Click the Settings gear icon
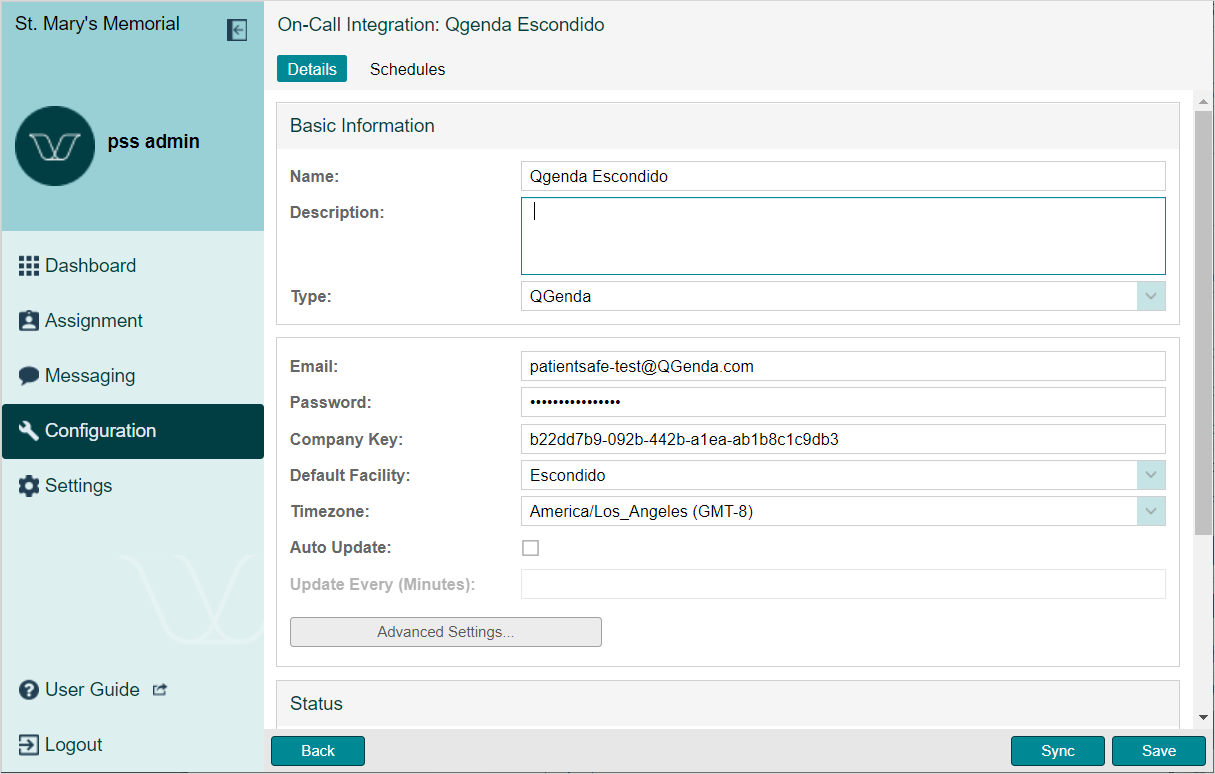Image resolution: width=1215 pixels, height=774 pixels. [29, 486]
